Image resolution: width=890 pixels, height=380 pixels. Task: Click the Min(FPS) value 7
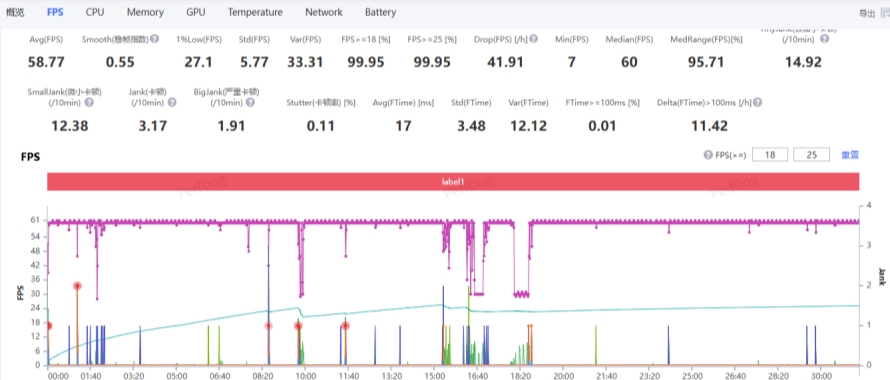(x=571, y=62)
